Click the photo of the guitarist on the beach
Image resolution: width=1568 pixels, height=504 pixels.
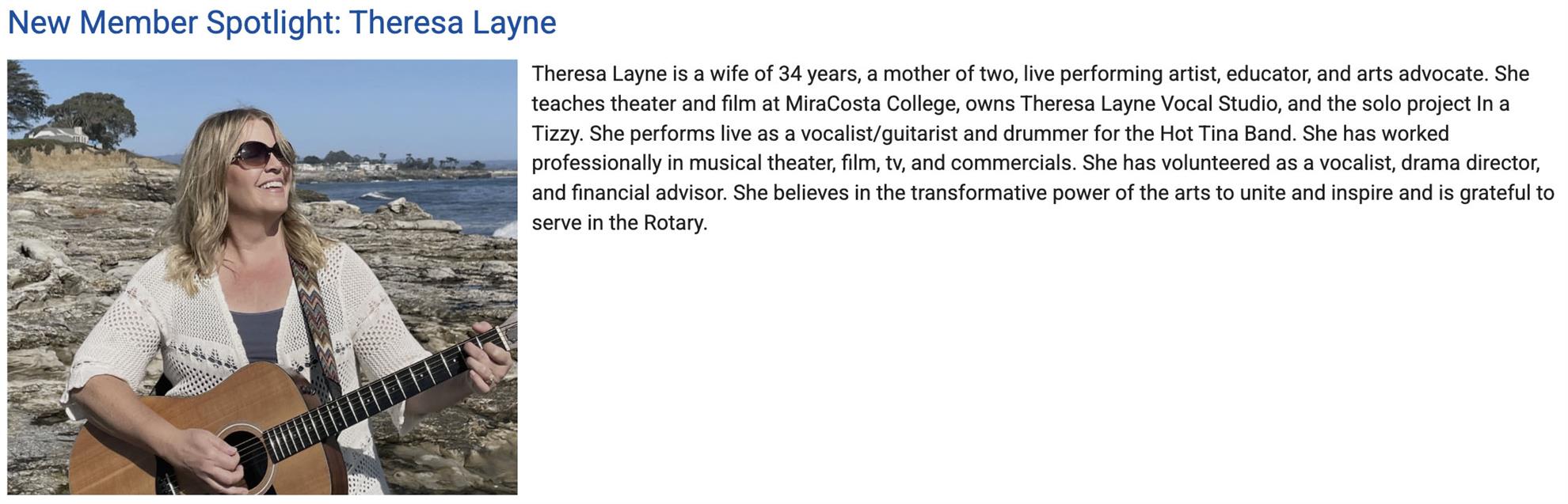[x=262, y=277]
